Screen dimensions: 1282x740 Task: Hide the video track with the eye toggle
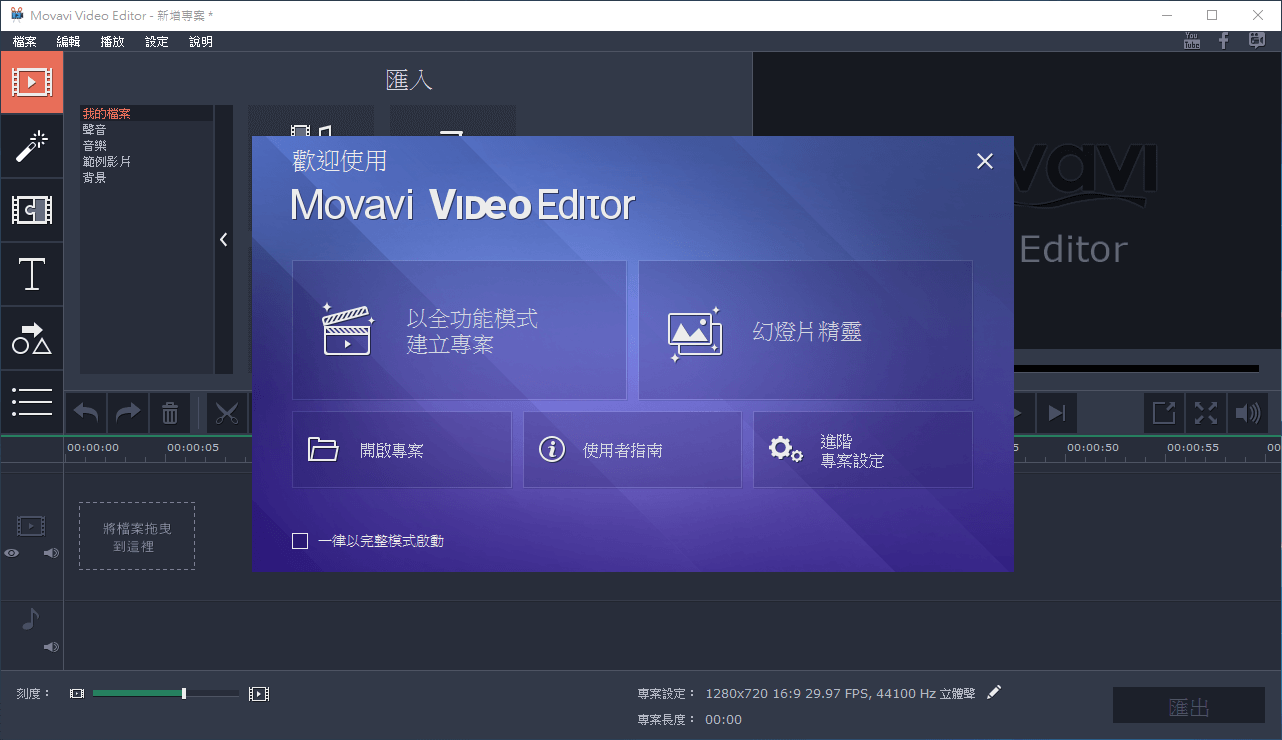pyautogui.click(x=11, y=552)
